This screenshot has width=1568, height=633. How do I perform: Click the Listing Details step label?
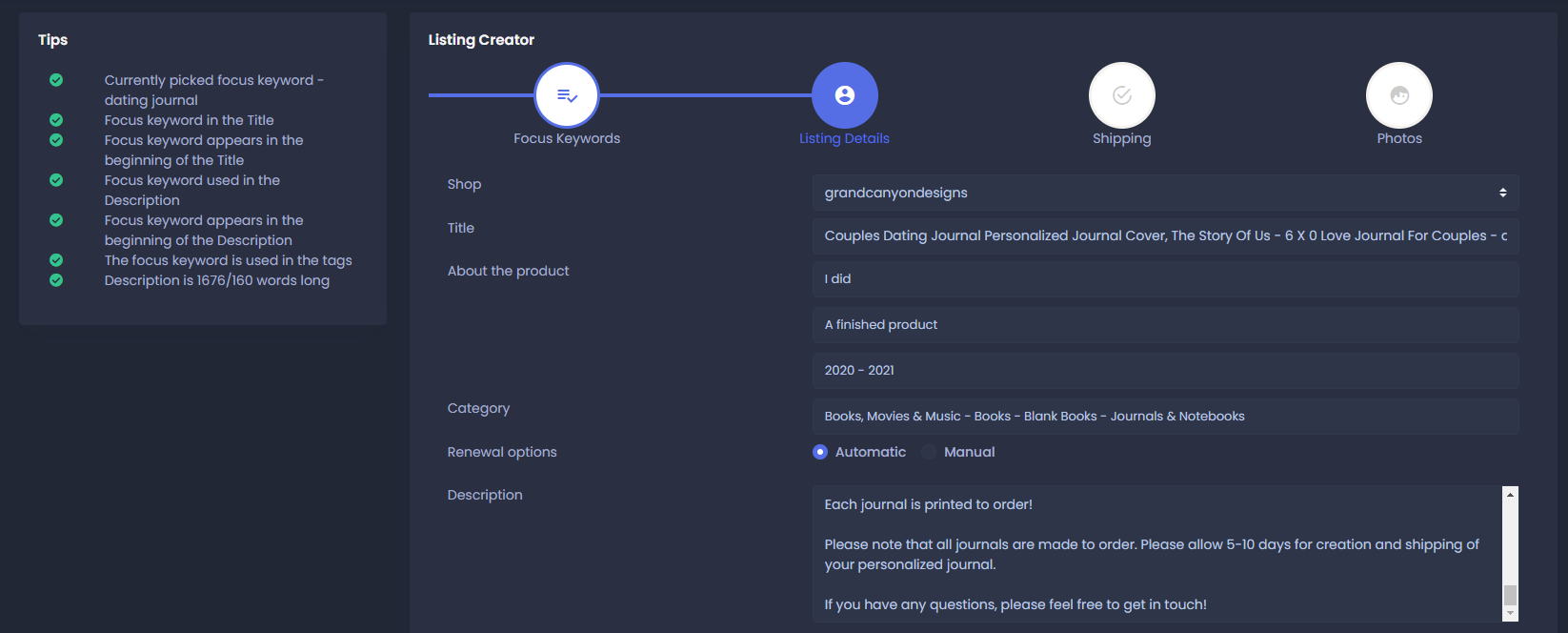tap(844, 138)
